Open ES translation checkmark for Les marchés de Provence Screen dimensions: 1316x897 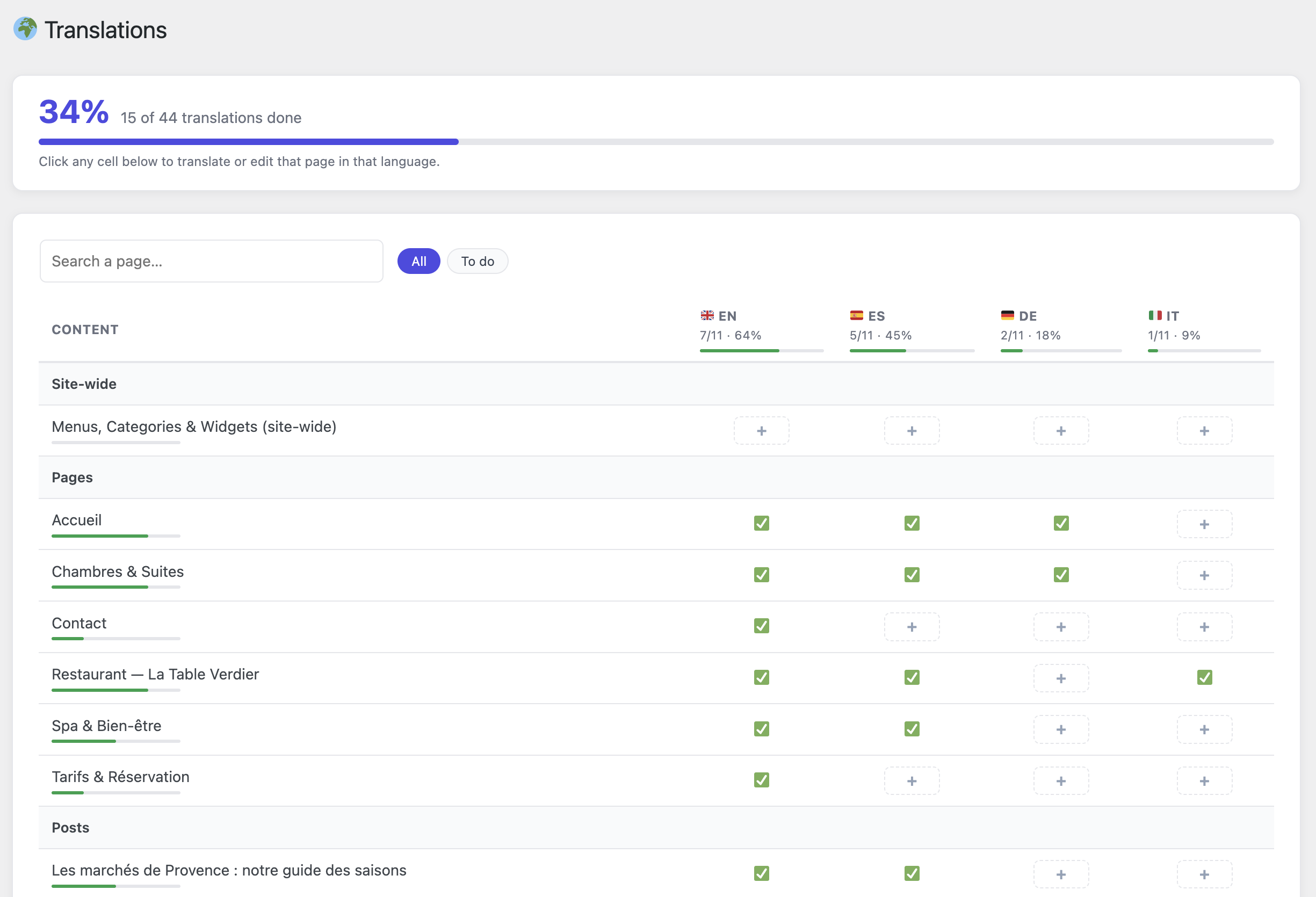pos(912,873)
